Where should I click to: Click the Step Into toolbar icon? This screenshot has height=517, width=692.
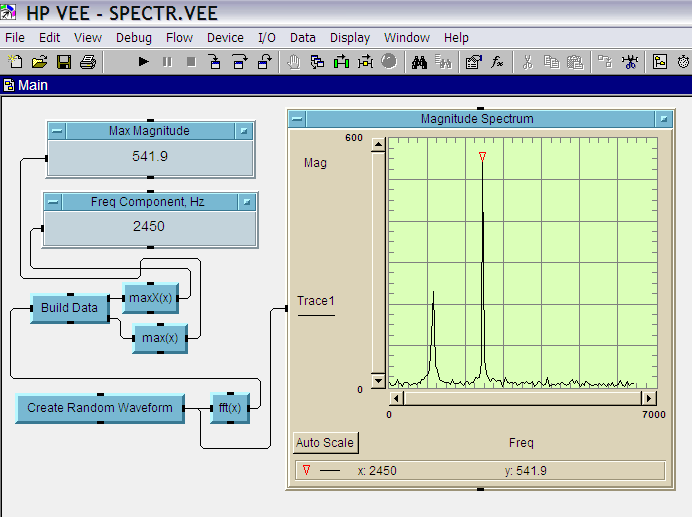click(215, 62)
